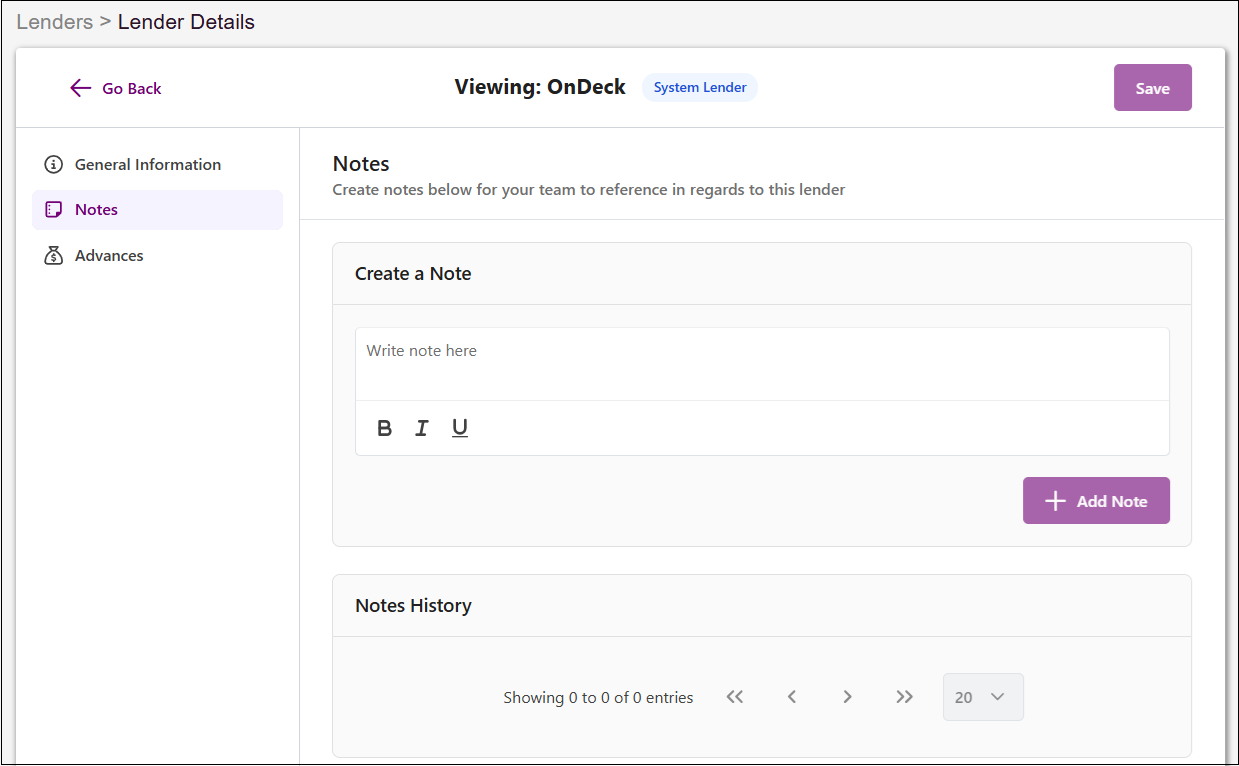Image resolution: width=1239 pixels, height=766 pixels.
Task: Toggle italic formatting in note editor
Action: pos(422,428)
